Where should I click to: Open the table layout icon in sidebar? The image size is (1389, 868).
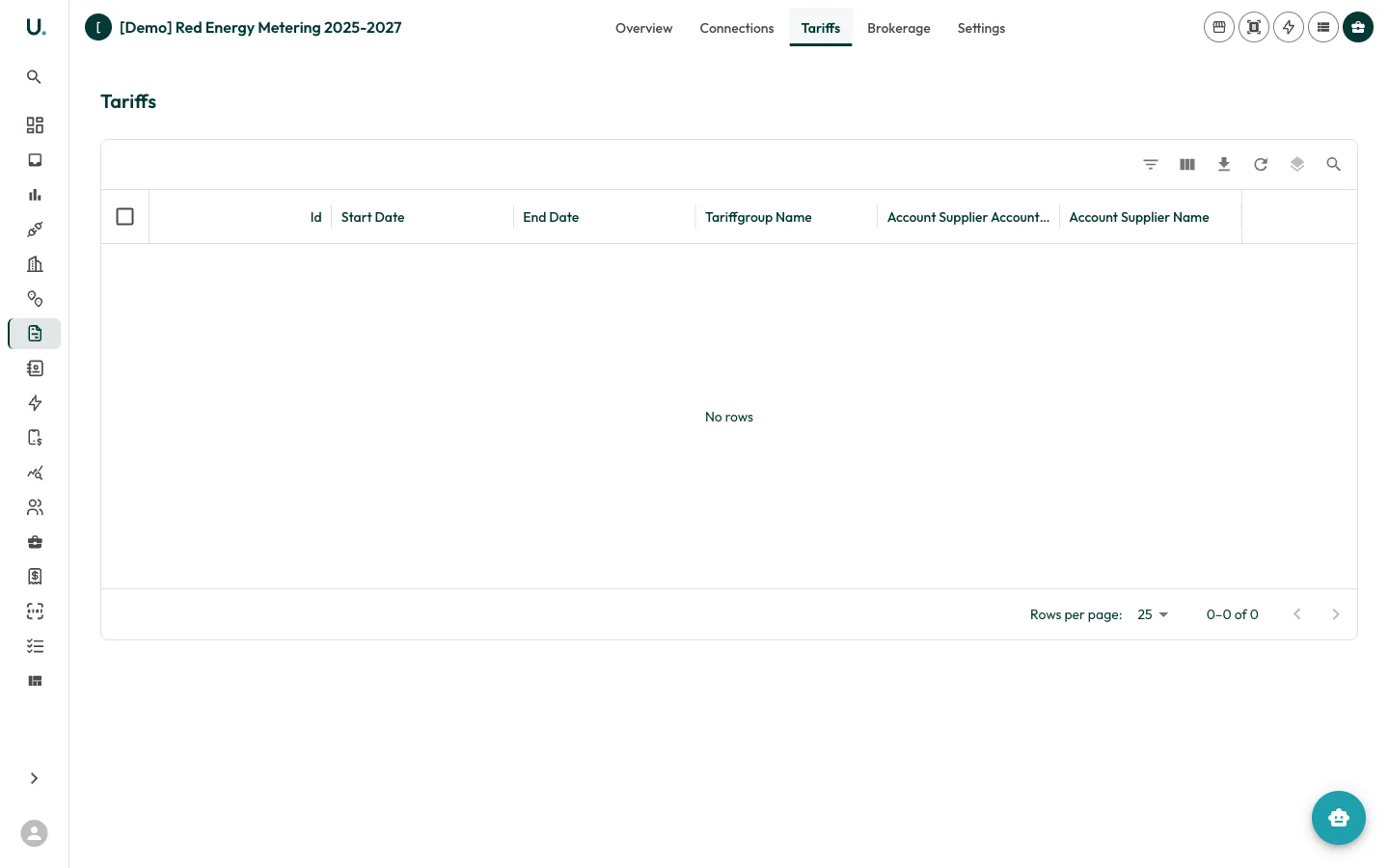tap(35, 681)
